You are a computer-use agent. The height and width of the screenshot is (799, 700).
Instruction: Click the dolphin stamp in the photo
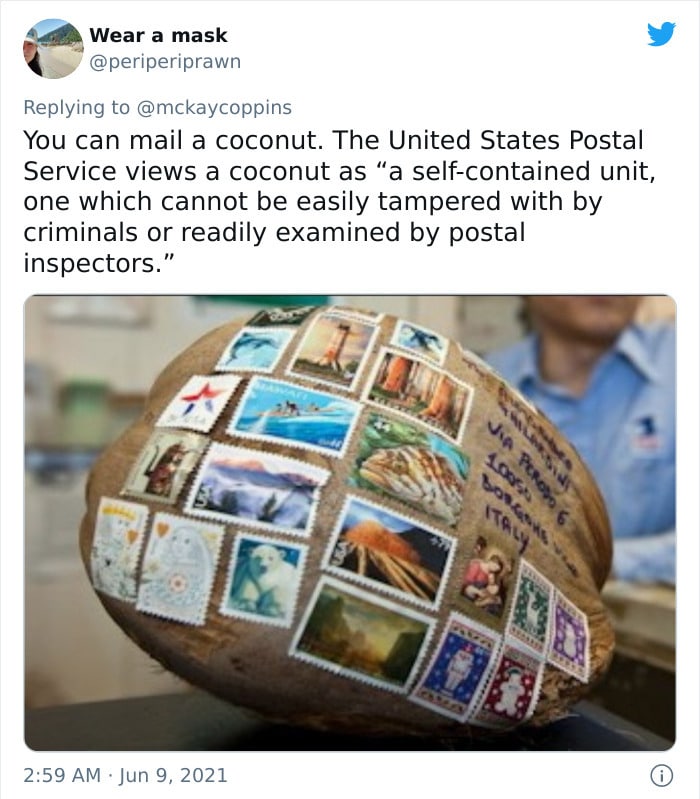point(254,349)
